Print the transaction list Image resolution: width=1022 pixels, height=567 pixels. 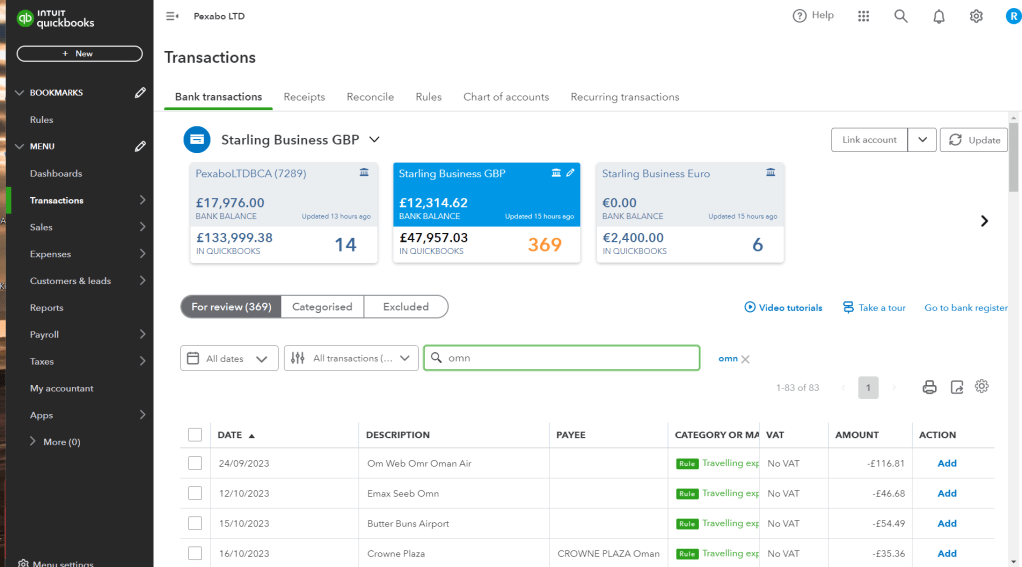[929, 388]
